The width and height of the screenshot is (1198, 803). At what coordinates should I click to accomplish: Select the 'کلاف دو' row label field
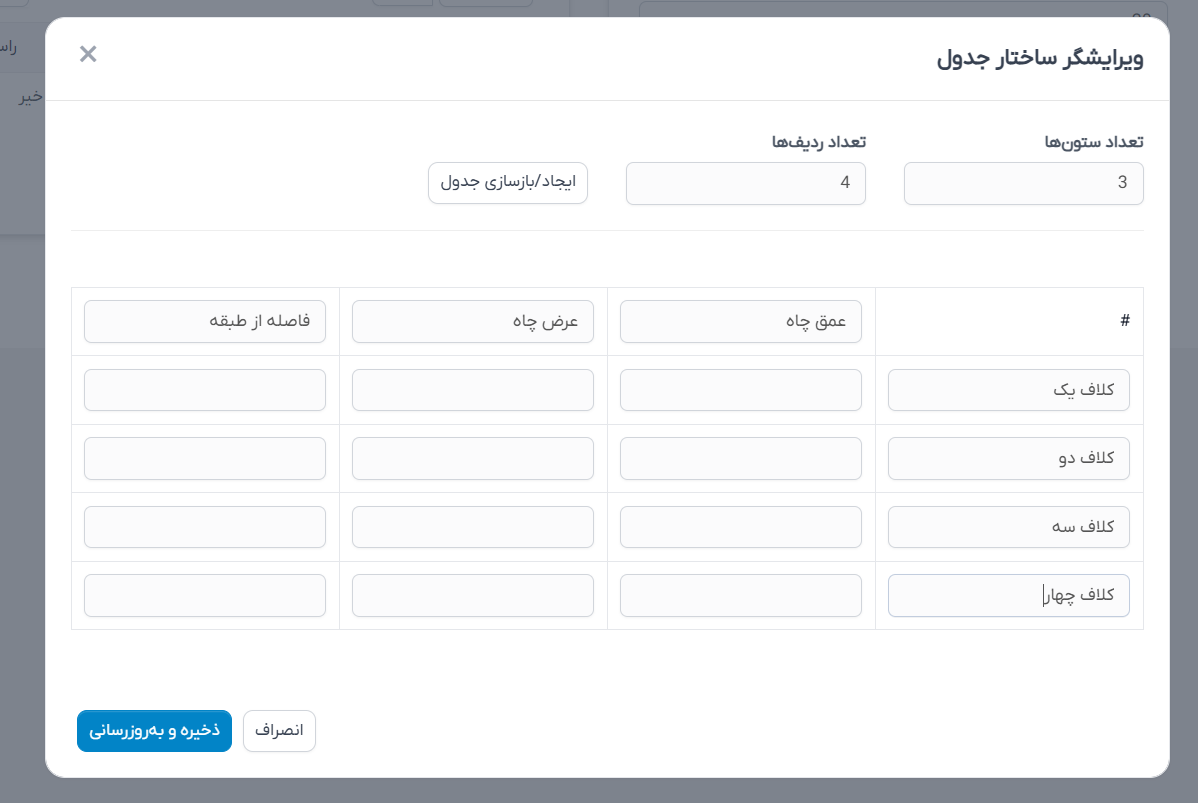1008,458
